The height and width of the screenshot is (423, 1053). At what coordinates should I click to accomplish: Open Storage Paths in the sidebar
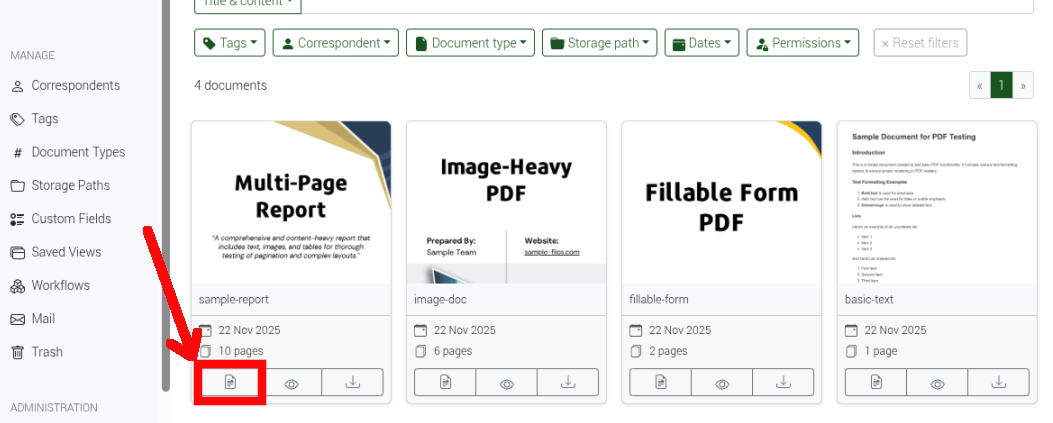point(60,185)
